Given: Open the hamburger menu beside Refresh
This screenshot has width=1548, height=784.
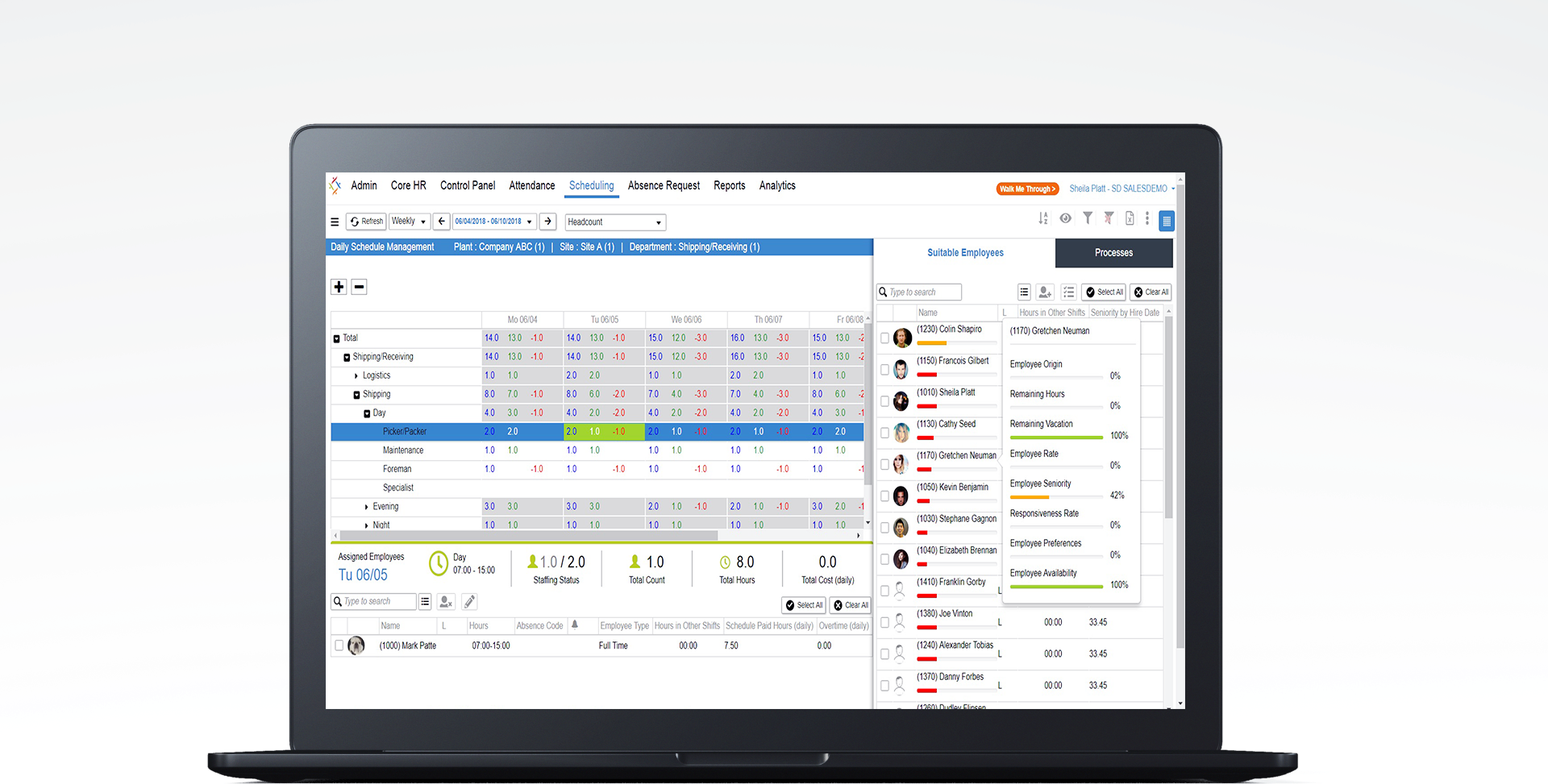Looking at the screenshot, I should [335, 222].
